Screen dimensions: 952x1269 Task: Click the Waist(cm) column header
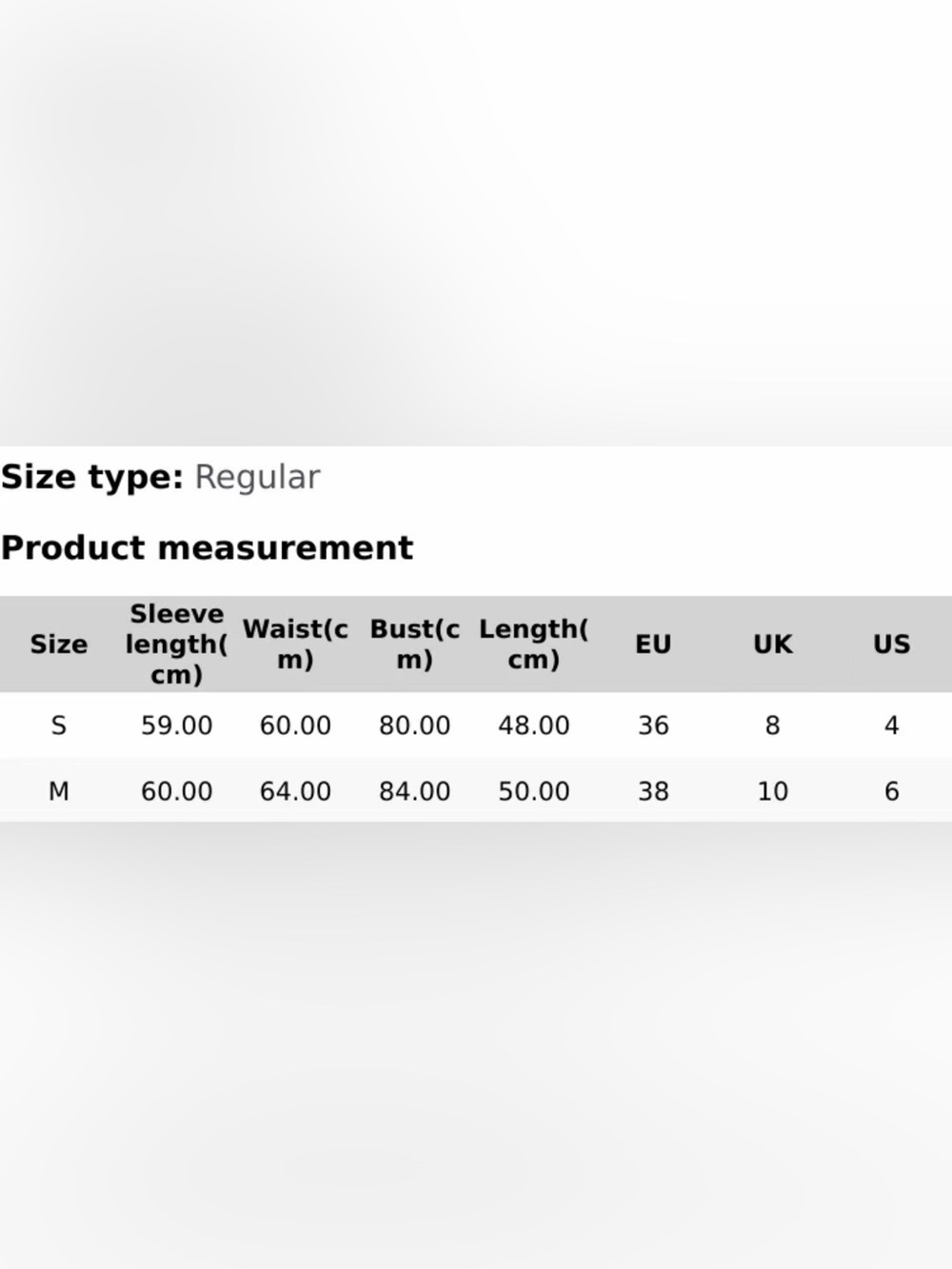coord(295,644)
